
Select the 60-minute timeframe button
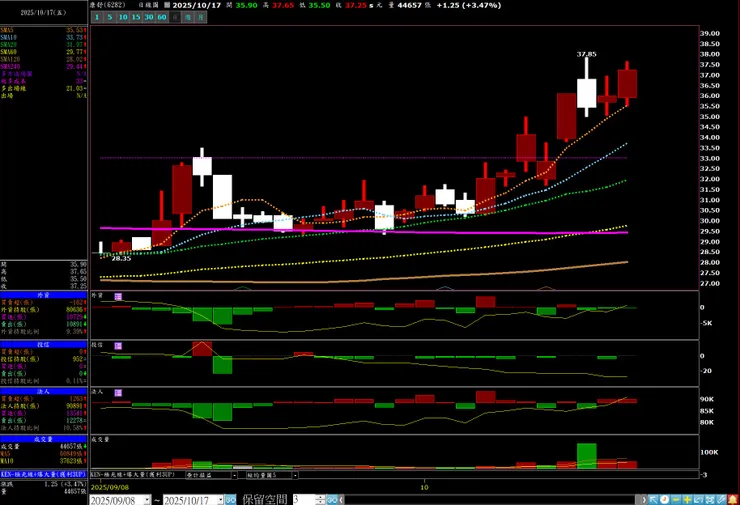(x=162, y=17)
